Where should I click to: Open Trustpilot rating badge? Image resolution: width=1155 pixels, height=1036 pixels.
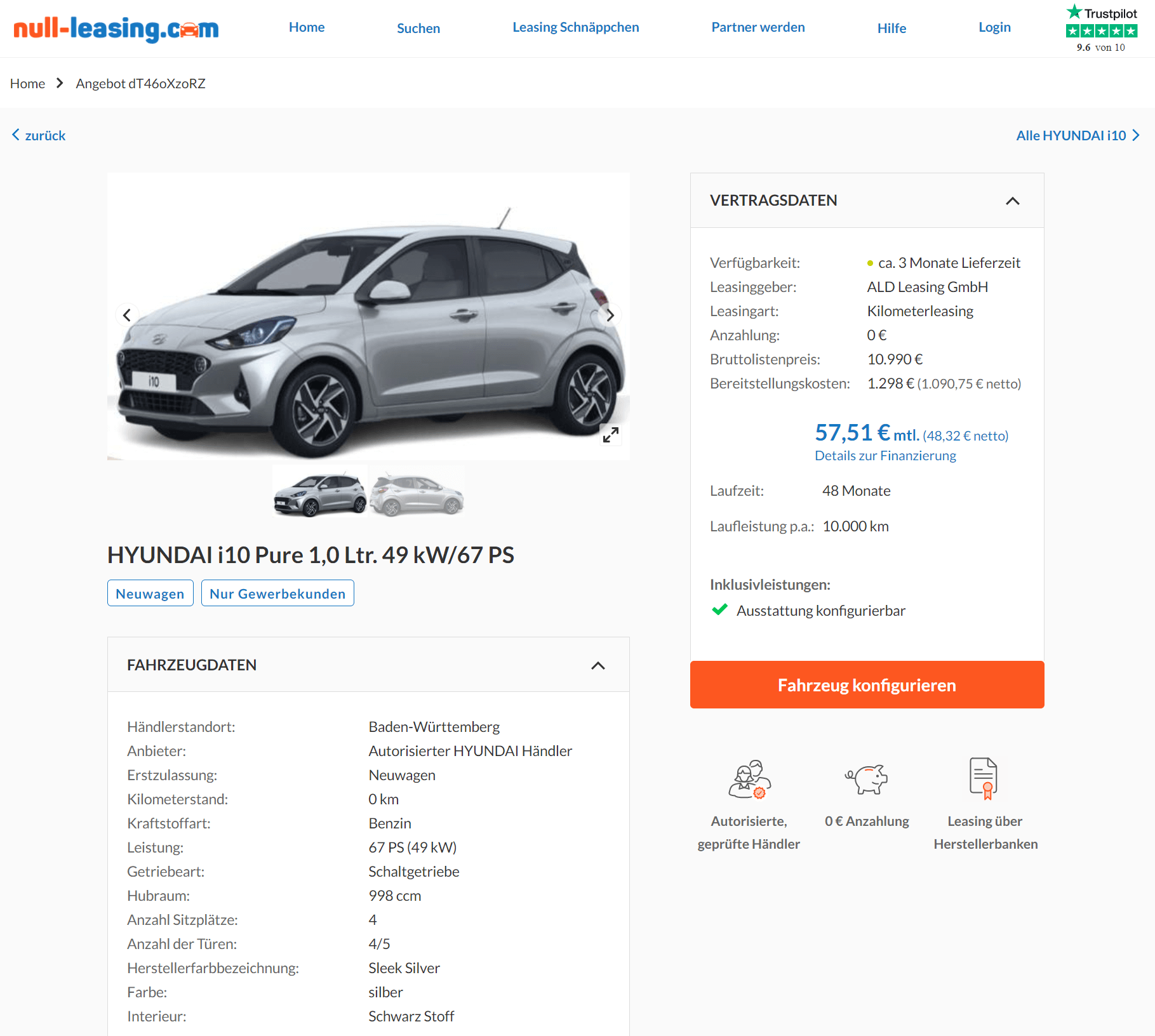pyautogui.click(x=1101, y=28)
